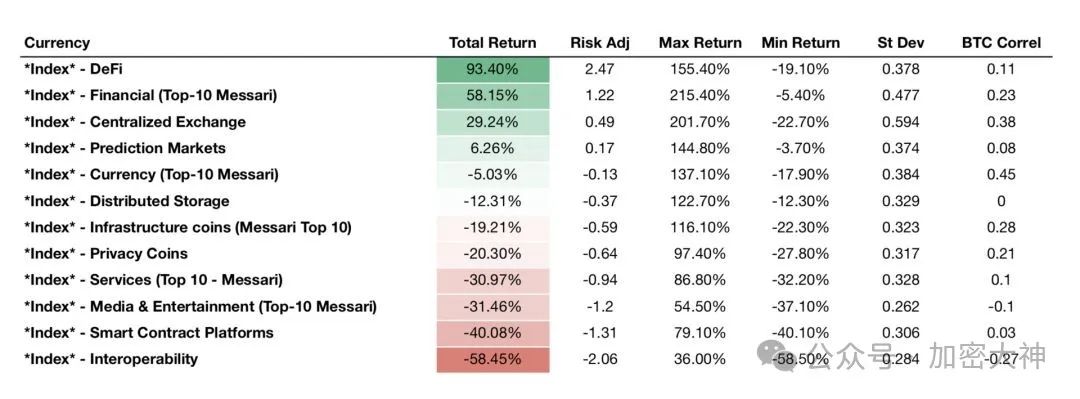The width and height of the screenshot is (1080, 399).
Task: Select the Index - DeFi row label
Action: point(74,70)
